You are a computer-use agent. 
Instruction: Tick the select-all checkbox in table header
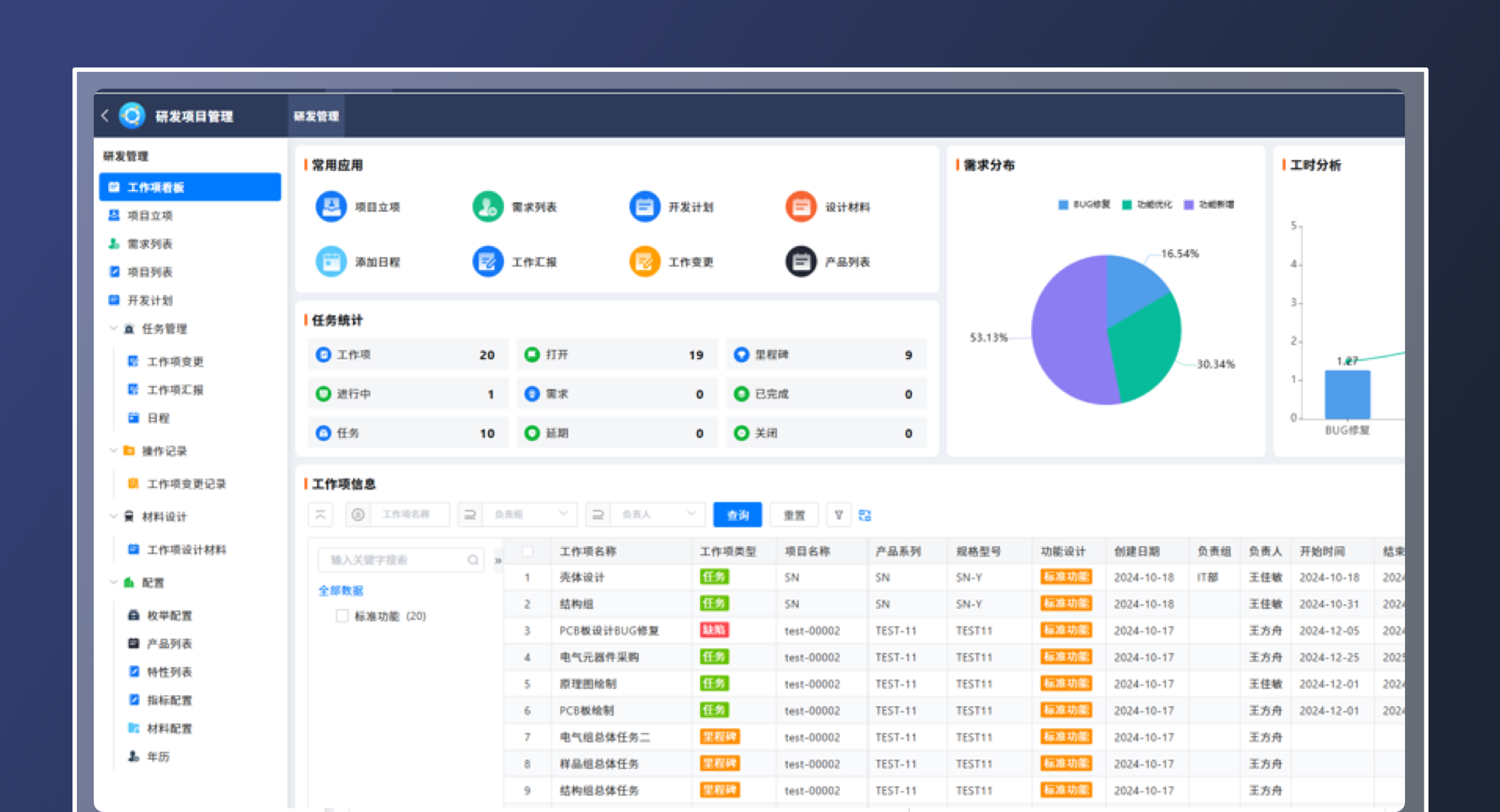527,551
